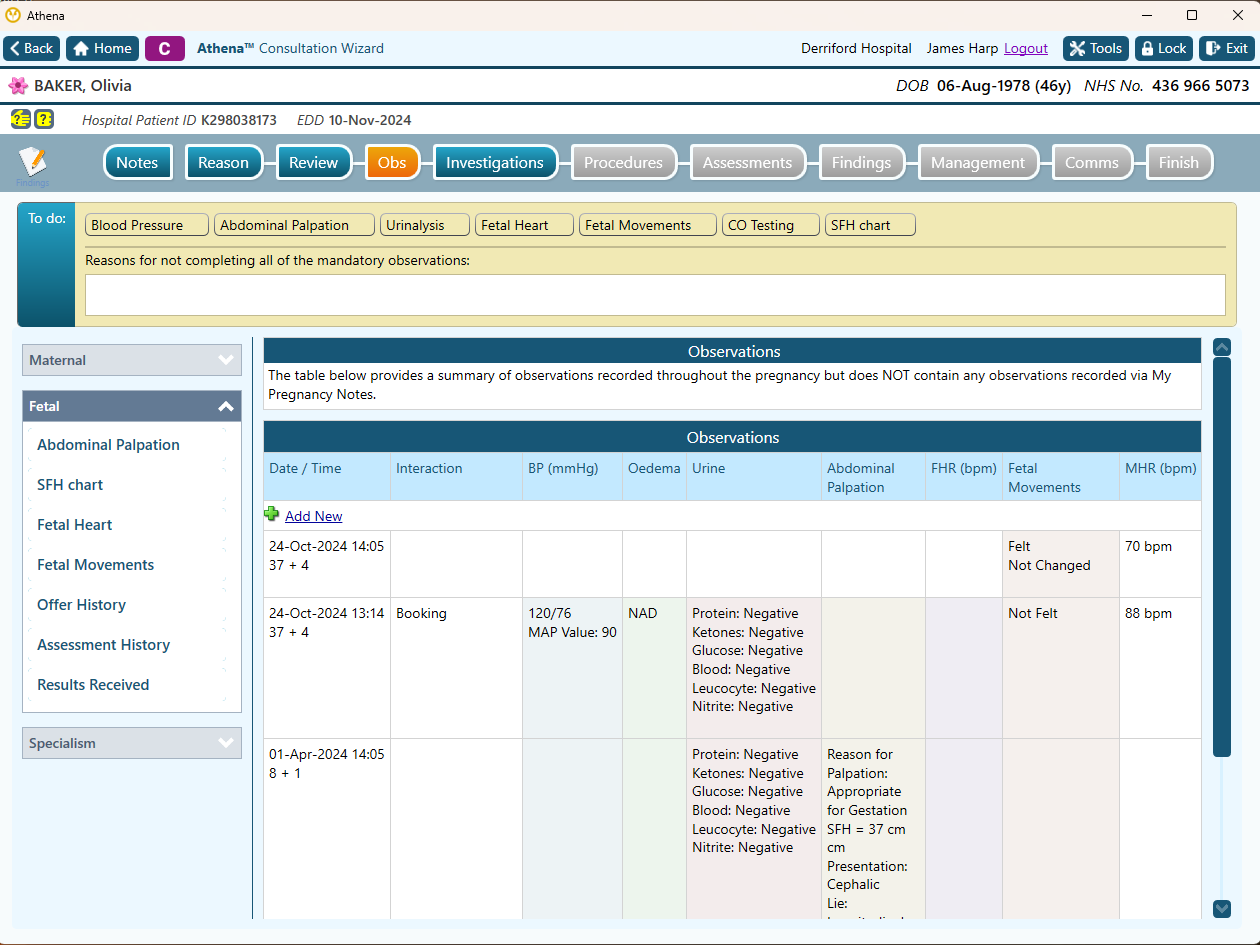Expand the Specialism section
1260x945 pixels.
(132, 743)
